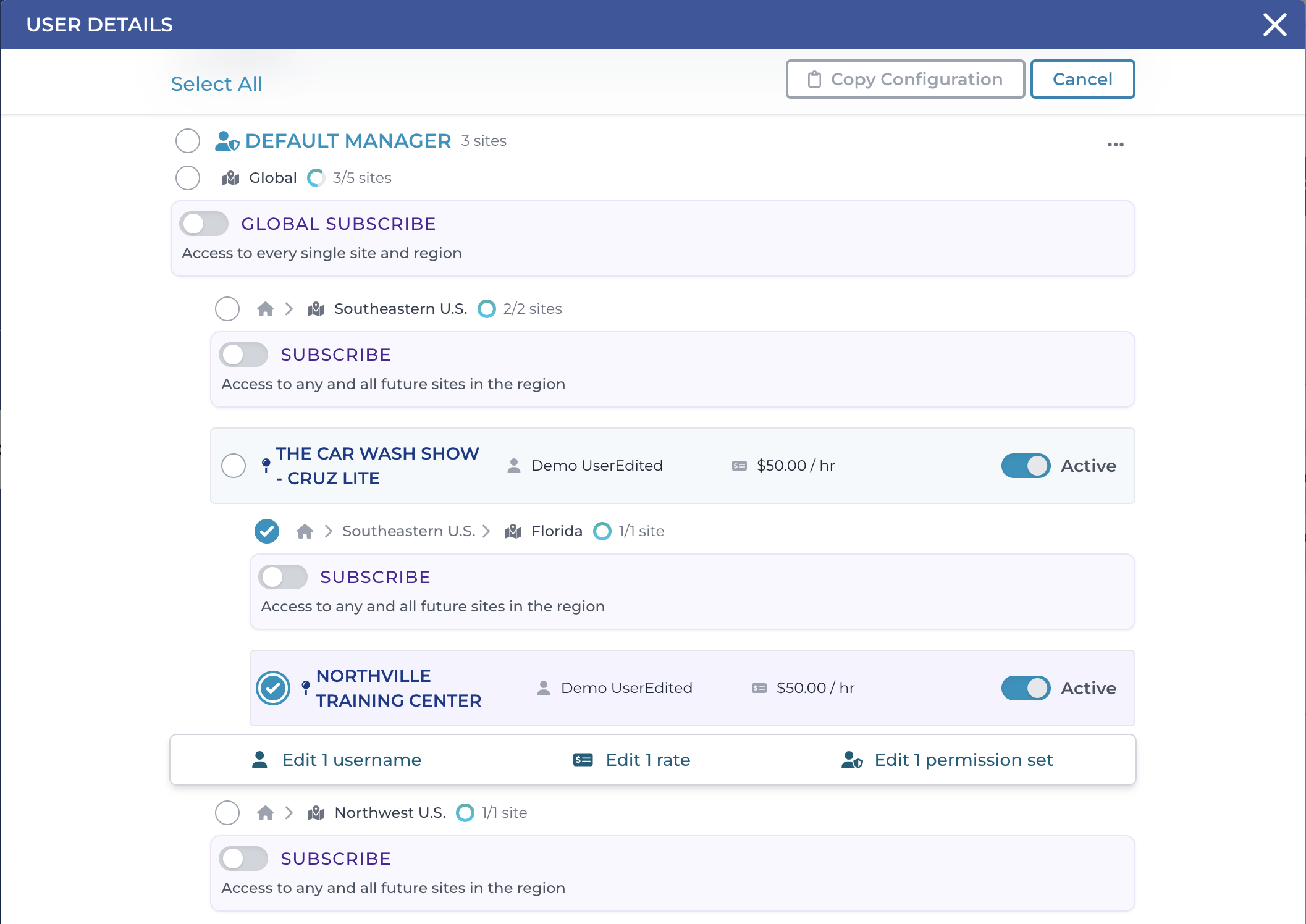
Task: Enable the Global Subscribe toggle
Action: click(x=204, y=224)
